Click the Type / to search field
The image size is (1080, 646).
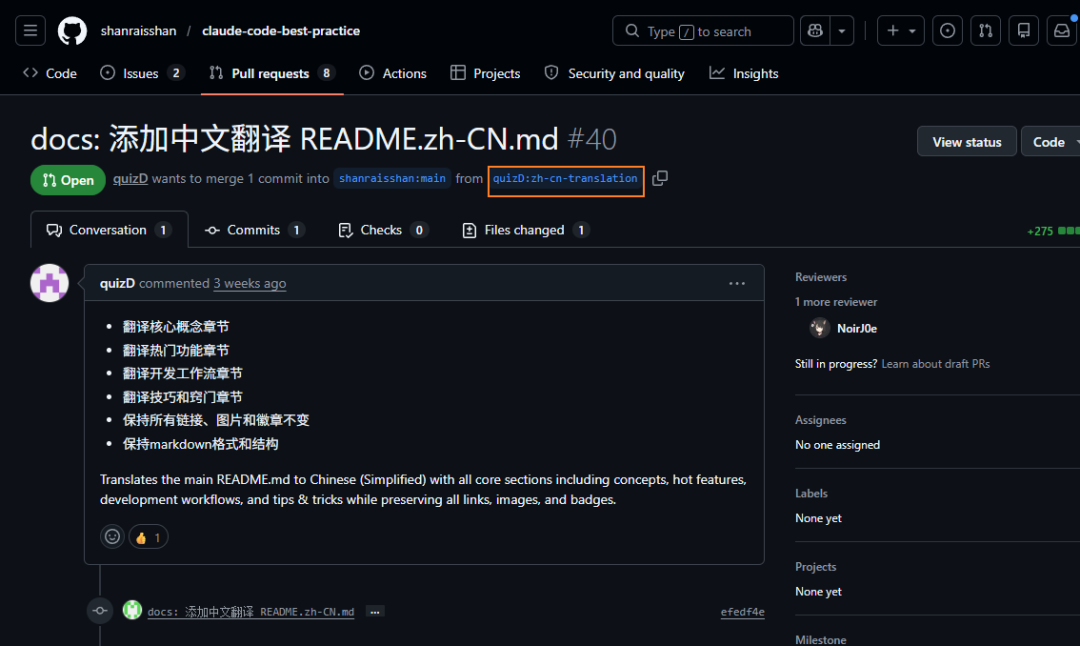coord(703,31)
